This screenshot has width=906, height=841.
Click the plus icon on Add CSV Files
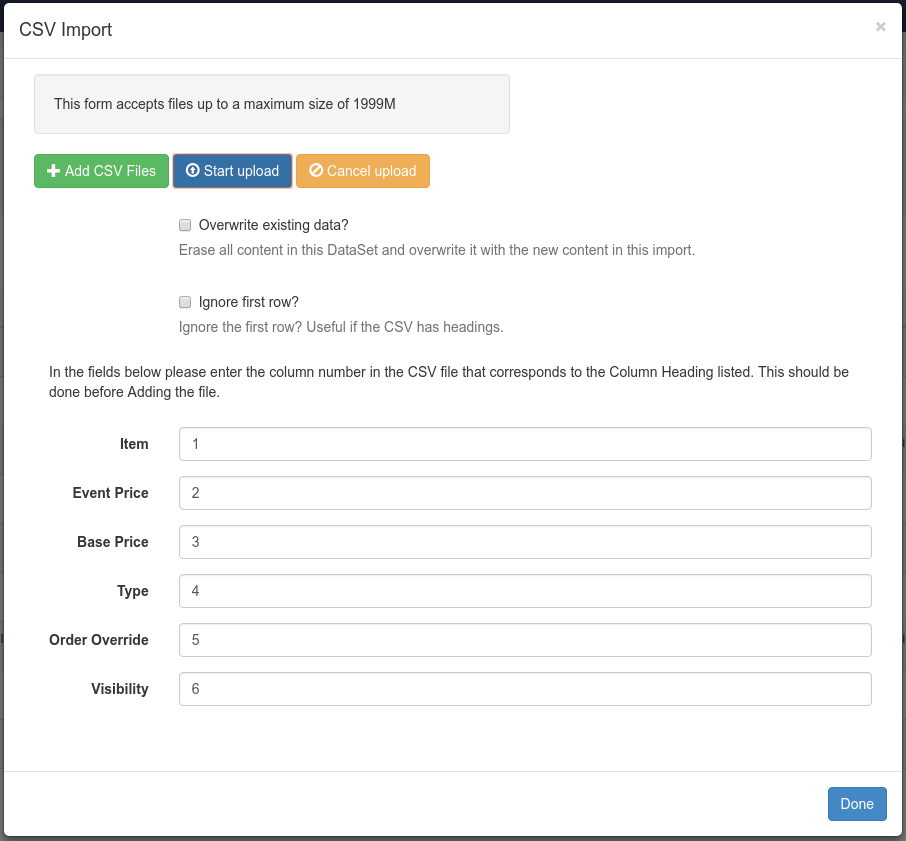[x=53, y=171]
